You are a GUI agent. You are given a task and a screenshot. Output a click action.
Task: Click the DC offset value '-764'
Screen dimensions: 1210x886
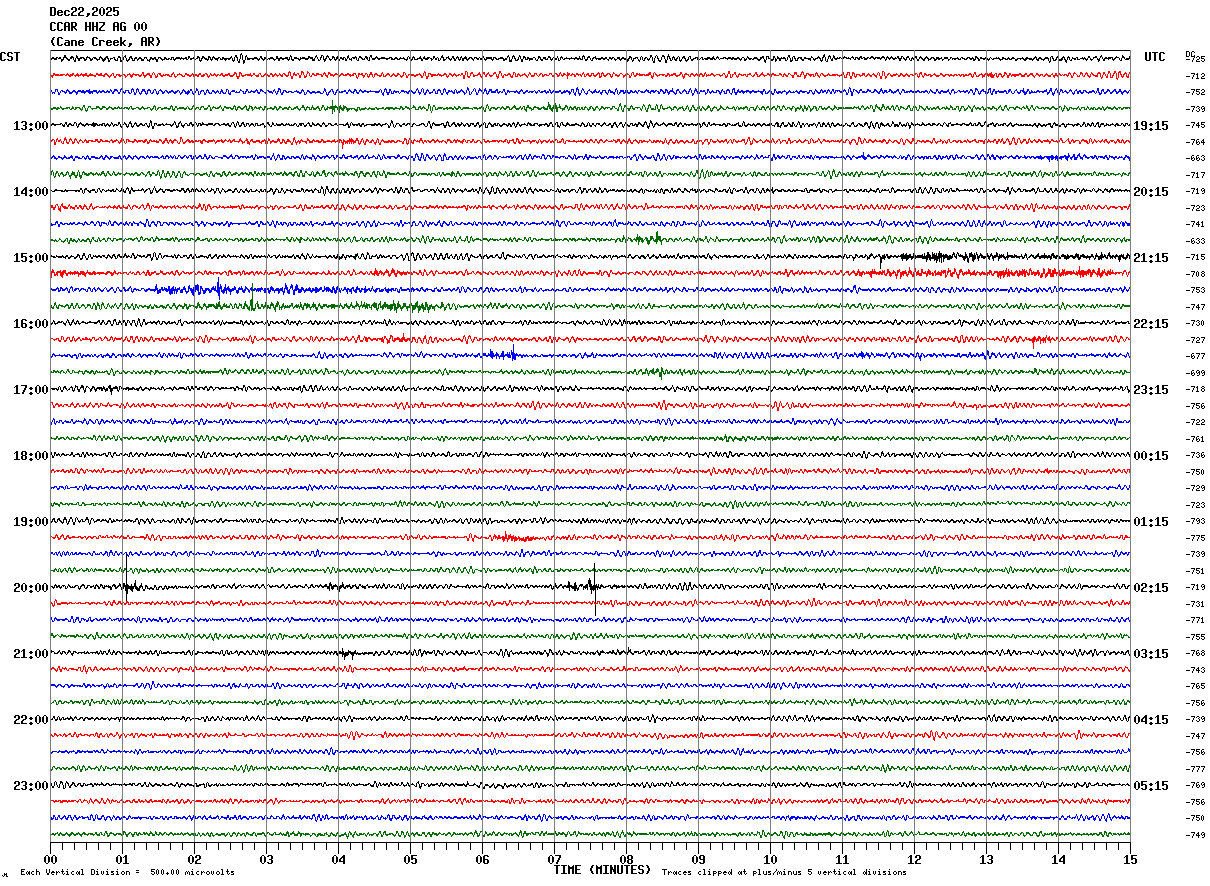(x=1195, y=142)
